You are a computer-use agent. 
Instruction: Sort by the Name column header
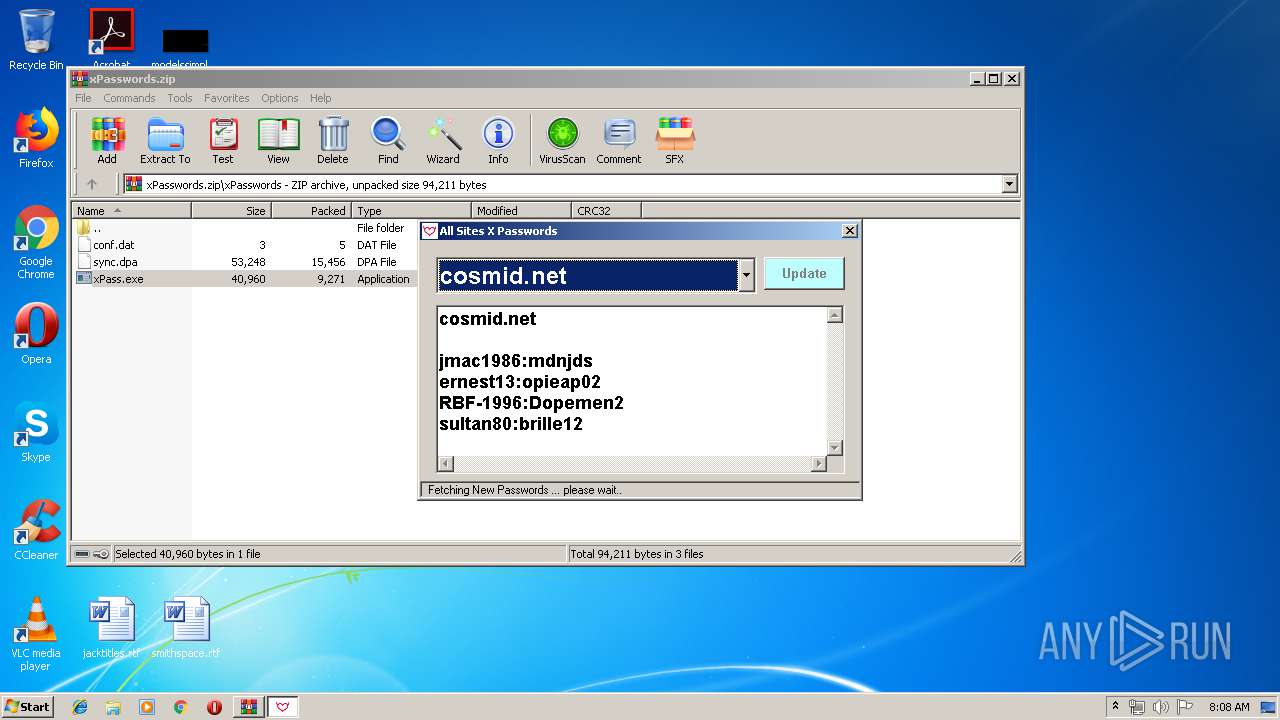pos(132,211)
